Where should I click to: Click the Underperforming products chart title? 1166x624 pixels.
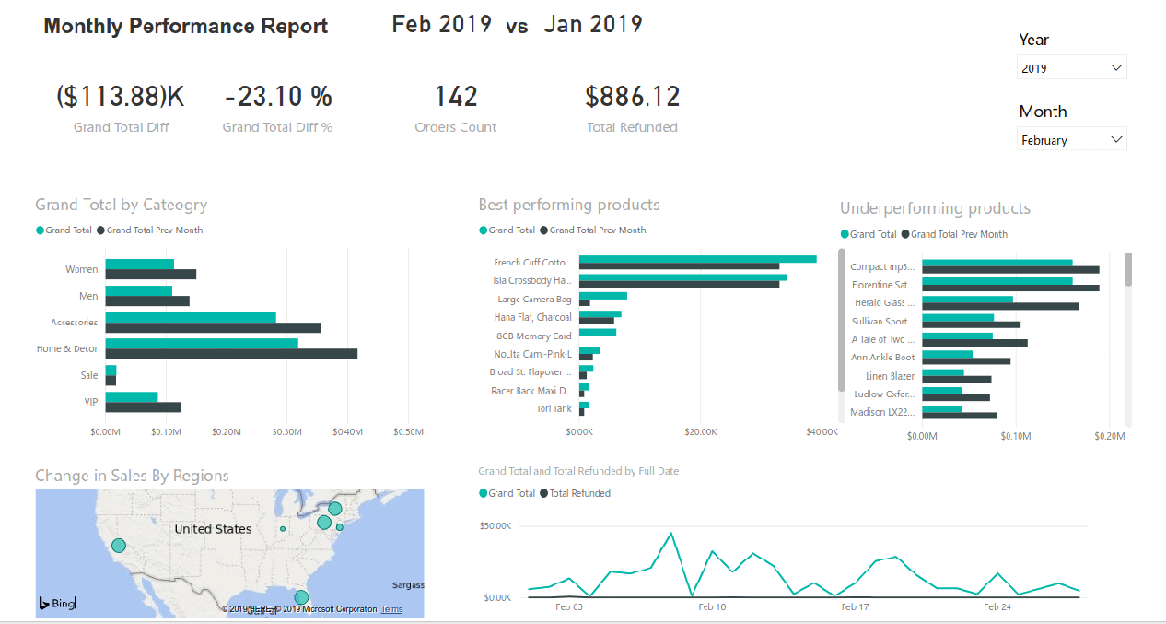click(x=935, y=208)
